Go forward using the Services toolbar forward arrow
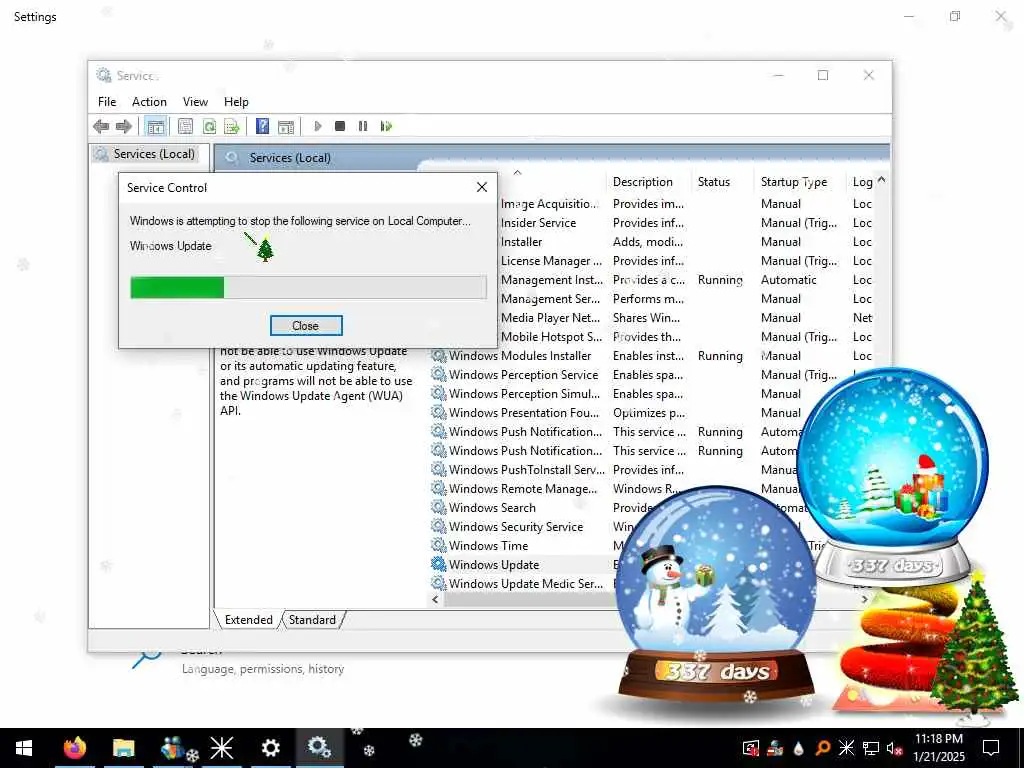 point(123,126)
